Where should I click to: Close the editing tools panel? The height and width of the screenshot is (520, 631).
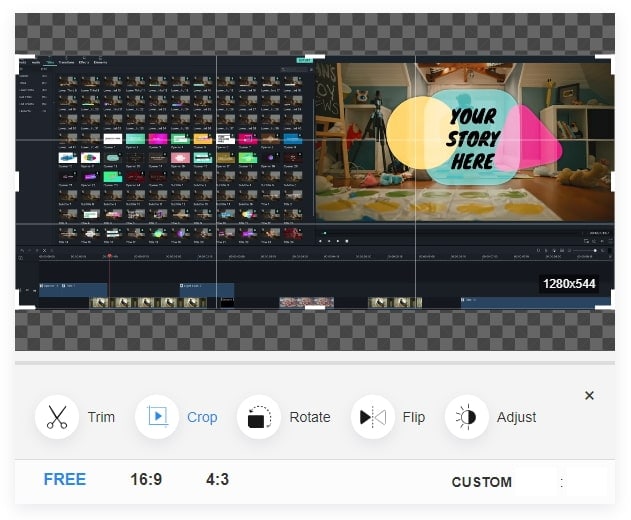coord(589,396)
